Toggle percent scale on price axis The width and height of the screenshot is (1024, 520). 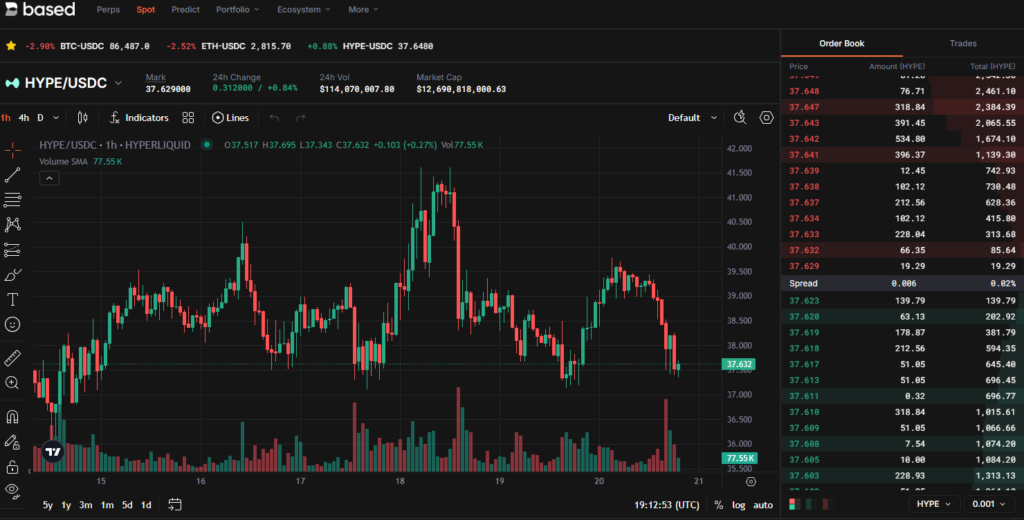(x=718, y=505)
